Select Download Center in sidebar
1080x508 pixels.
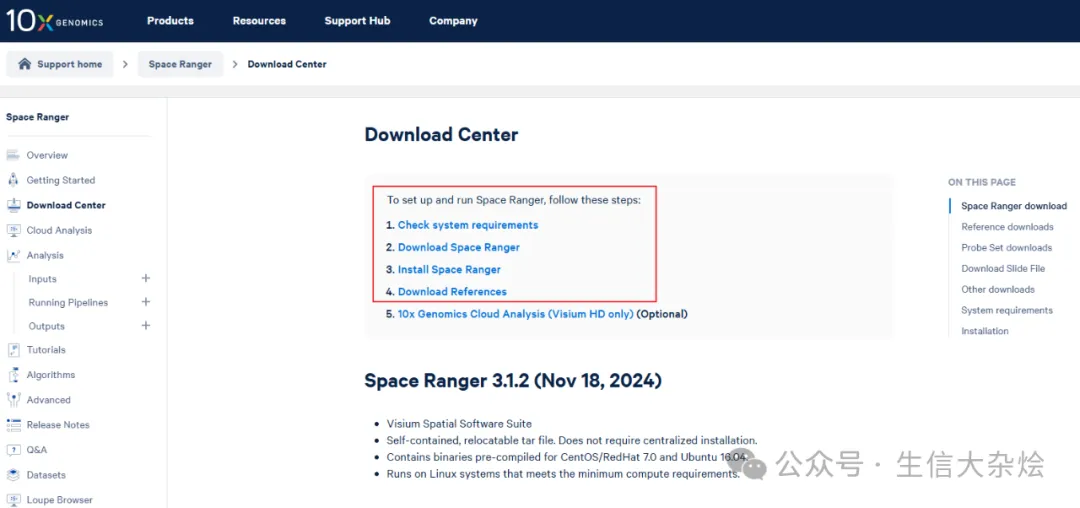tap(66, 205)
